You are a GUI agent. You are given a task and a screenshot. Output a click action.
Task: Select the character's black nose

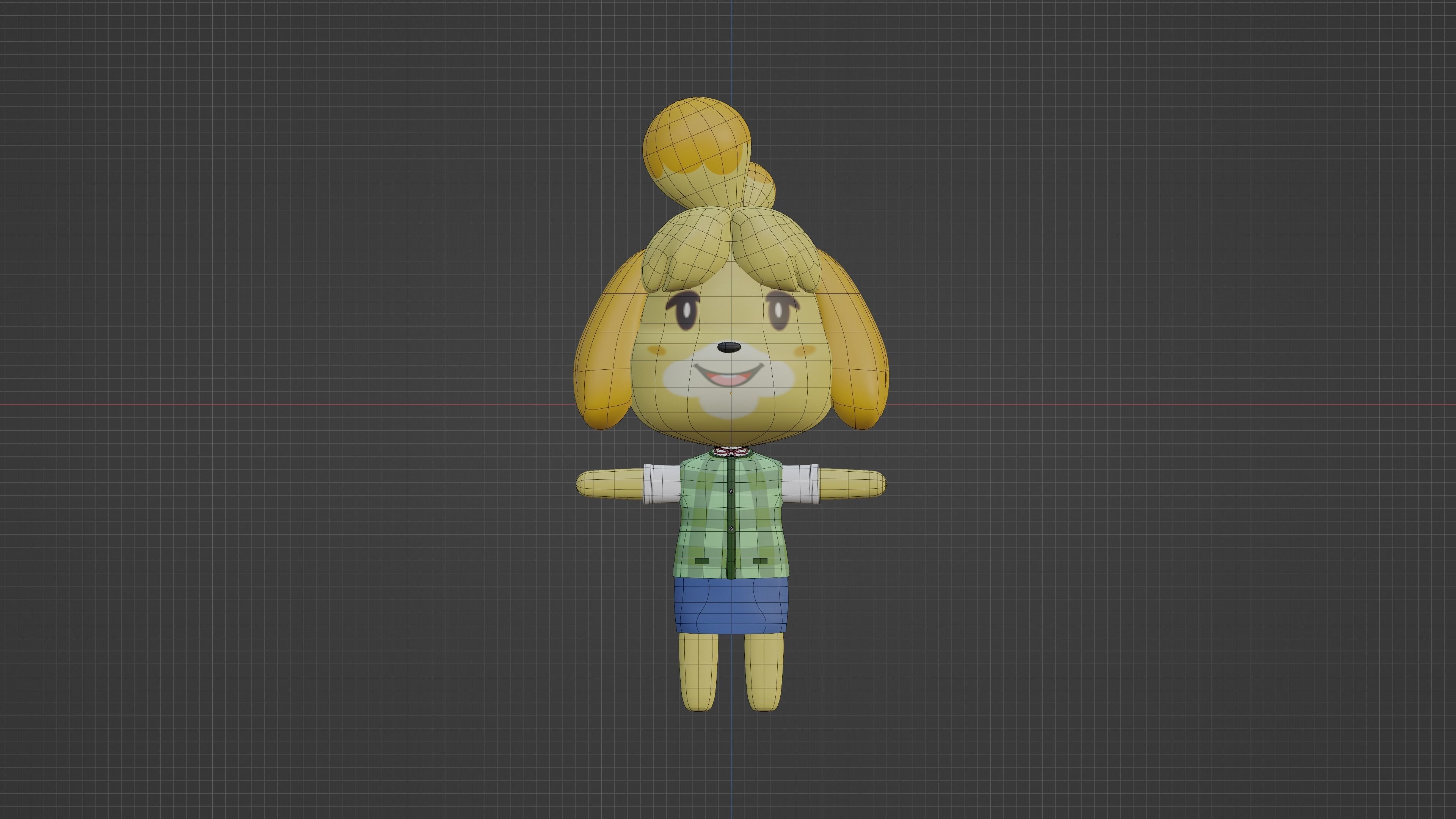[x=729, y=347]
